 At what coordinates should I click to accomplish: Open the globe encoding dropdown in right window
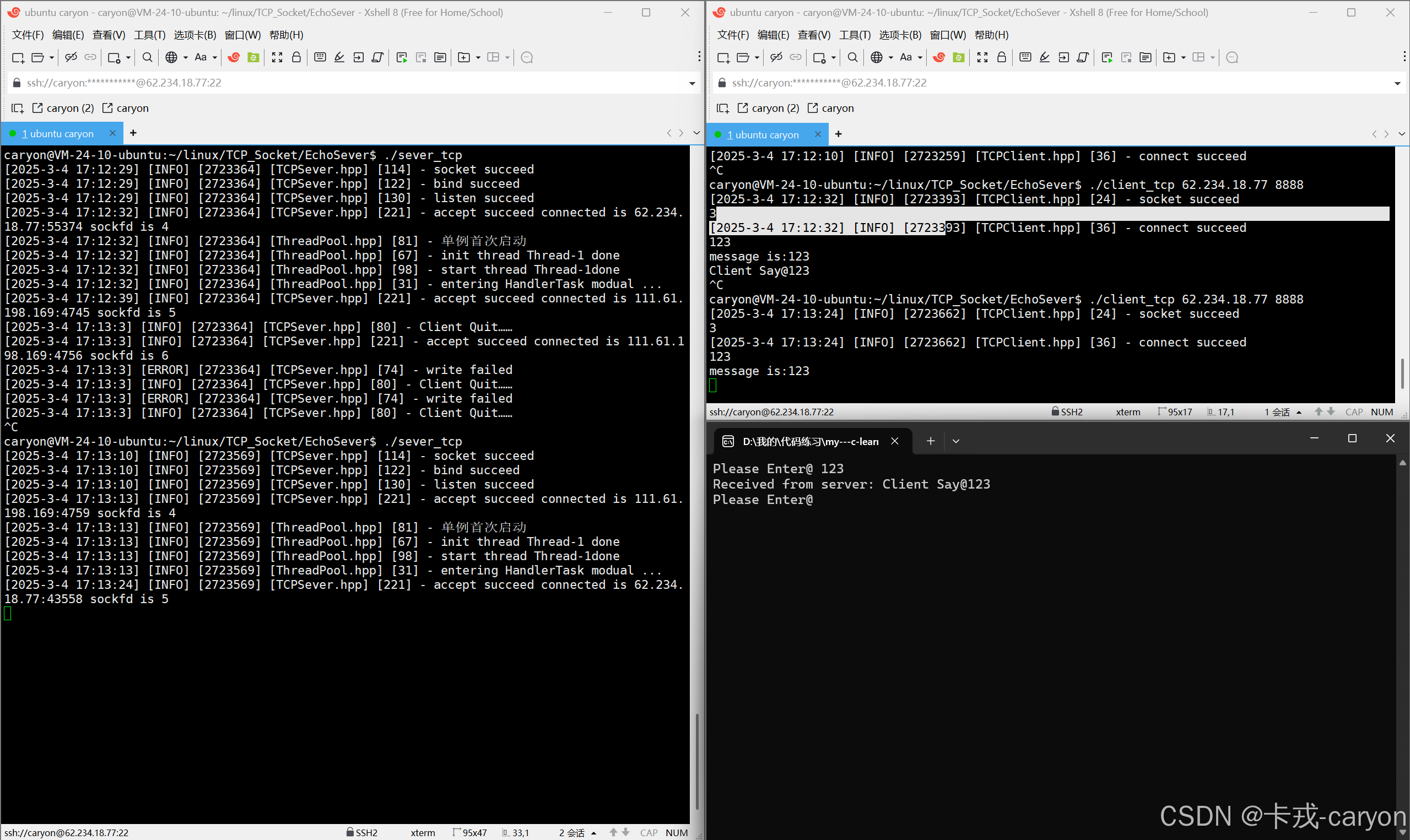(x=890, y=58)
